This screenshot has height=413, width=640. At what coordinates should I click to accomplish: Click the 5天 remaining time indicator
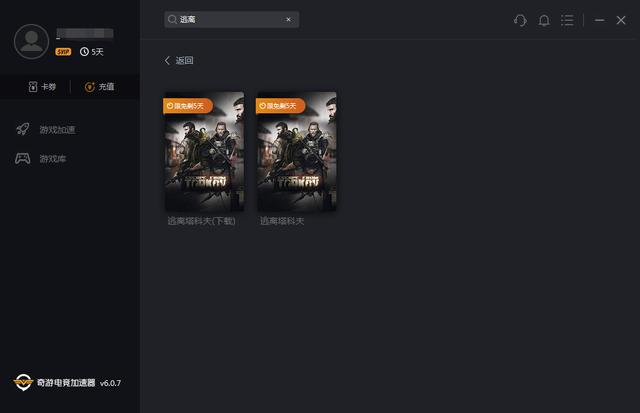[x=92, y=51]
